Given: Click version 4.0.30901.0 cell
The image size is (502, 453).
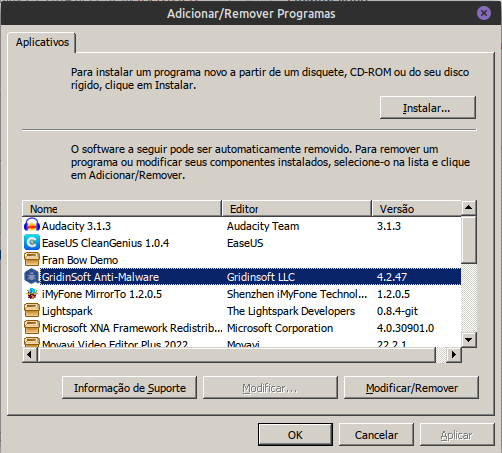Looking at the screenshot, I should (405, 328).
